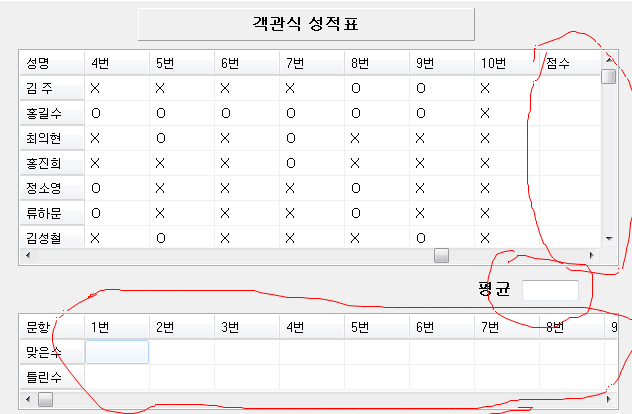This screenshot has height=414, width=632.
Task: Click the 1번 cell in the 맞은수 row
Action: click(117, 352)
